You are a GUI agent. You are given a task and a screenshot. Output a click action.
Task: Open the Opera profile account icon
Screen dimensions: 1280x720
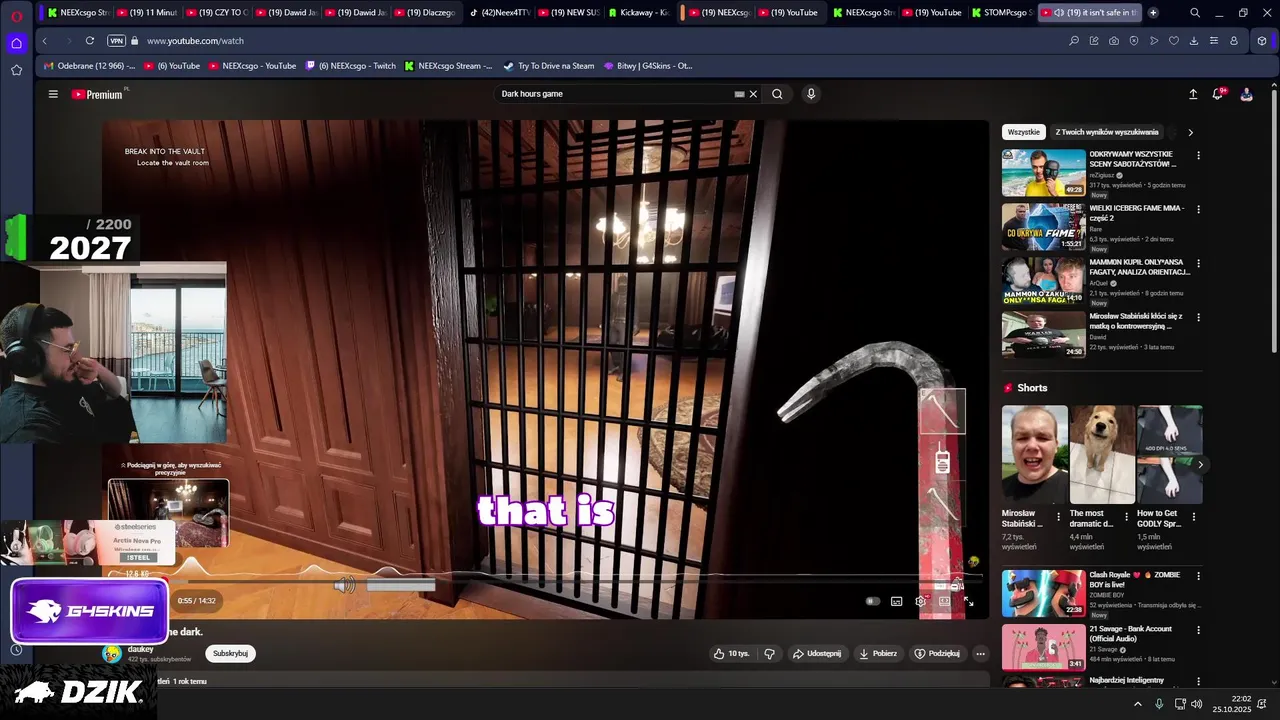point(1234,41)
